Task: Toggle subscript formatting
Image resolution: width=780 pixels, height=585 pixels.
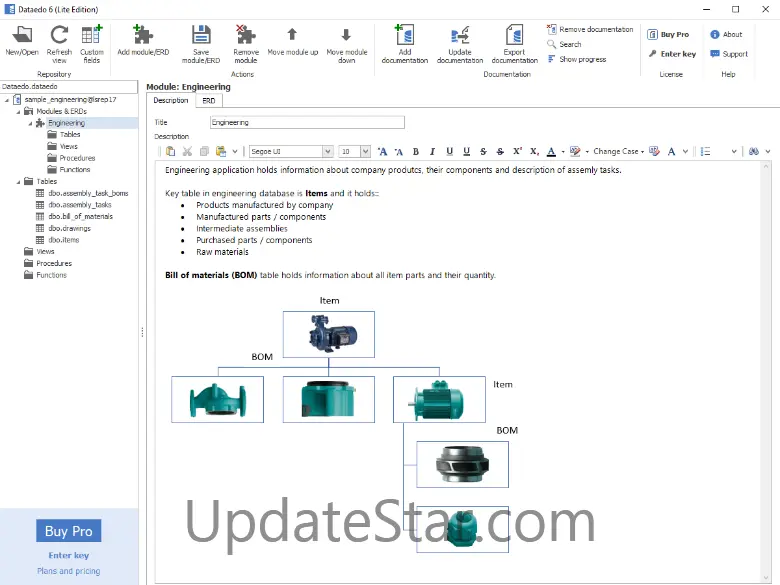Action: point(534,151)
